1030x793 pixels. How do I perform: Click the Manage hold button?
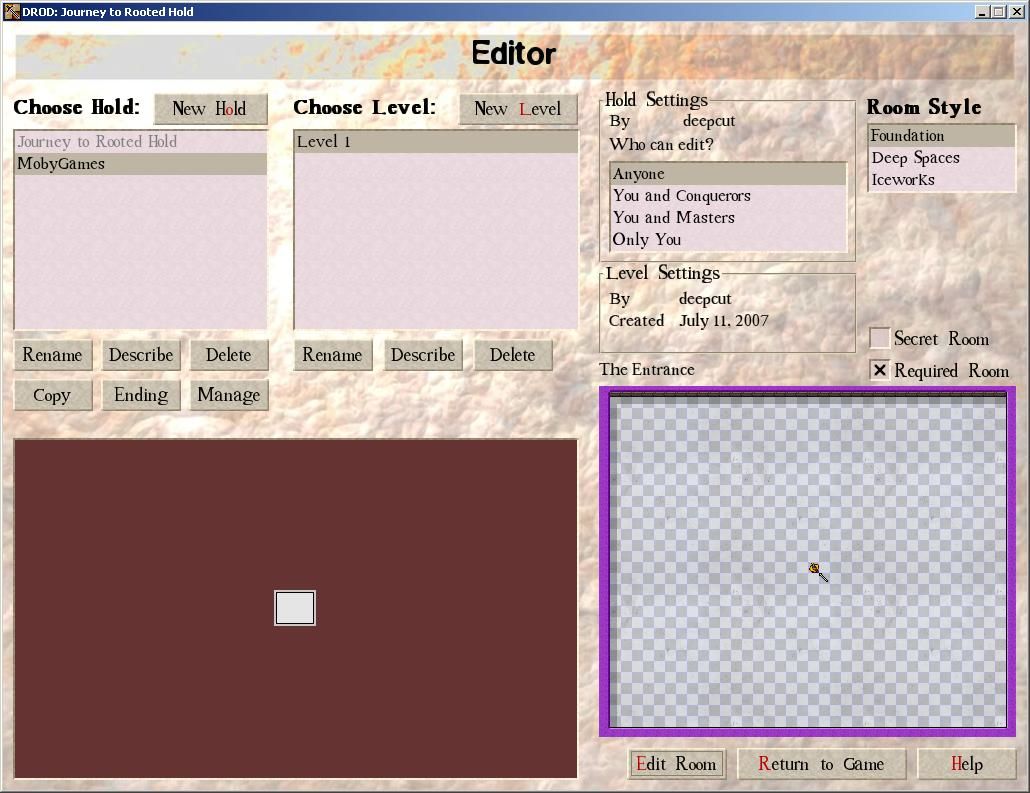[229, 395]
